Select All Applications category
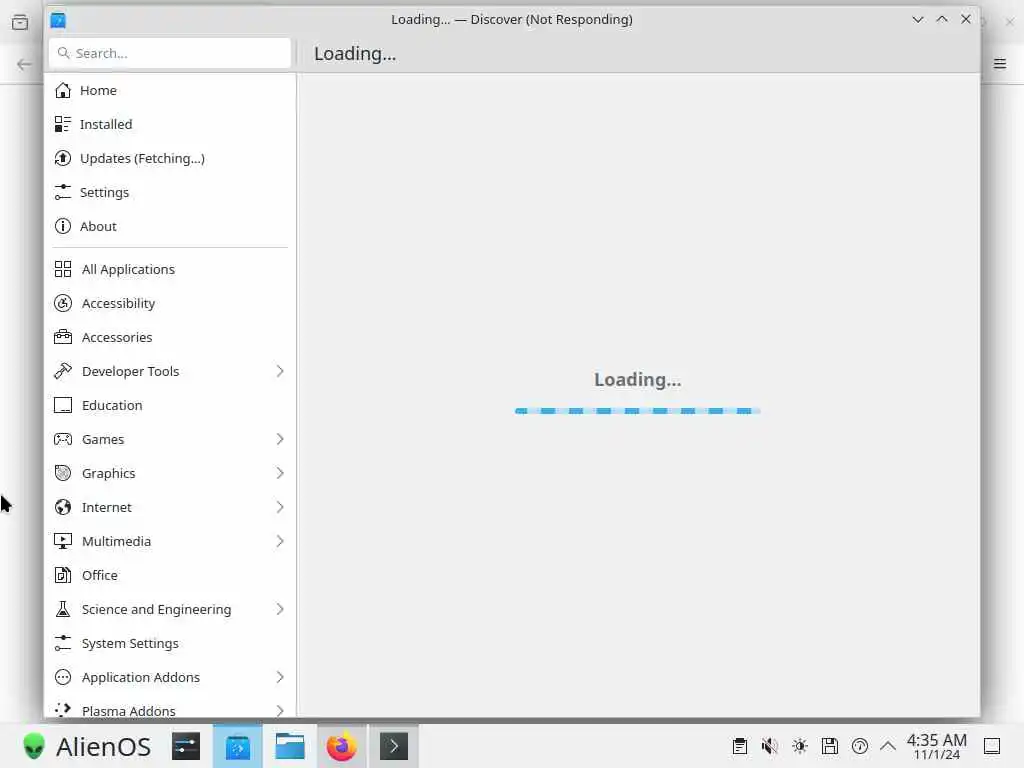The width and height of the screenshot is (1024, 768). (170, 269)
